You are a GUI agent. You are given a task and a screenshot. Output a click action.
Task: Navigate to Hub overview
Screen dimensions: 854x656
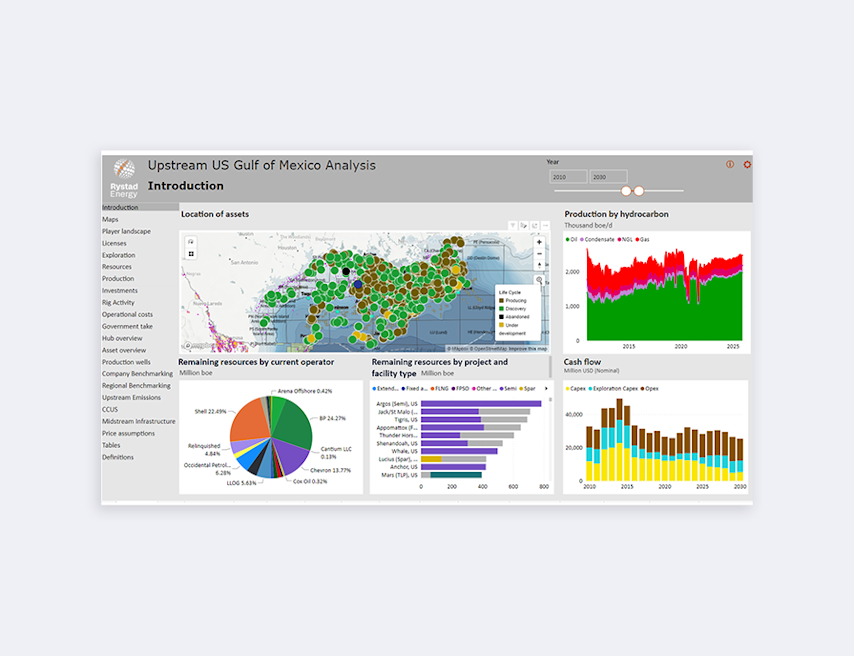(x=122, y=338)
